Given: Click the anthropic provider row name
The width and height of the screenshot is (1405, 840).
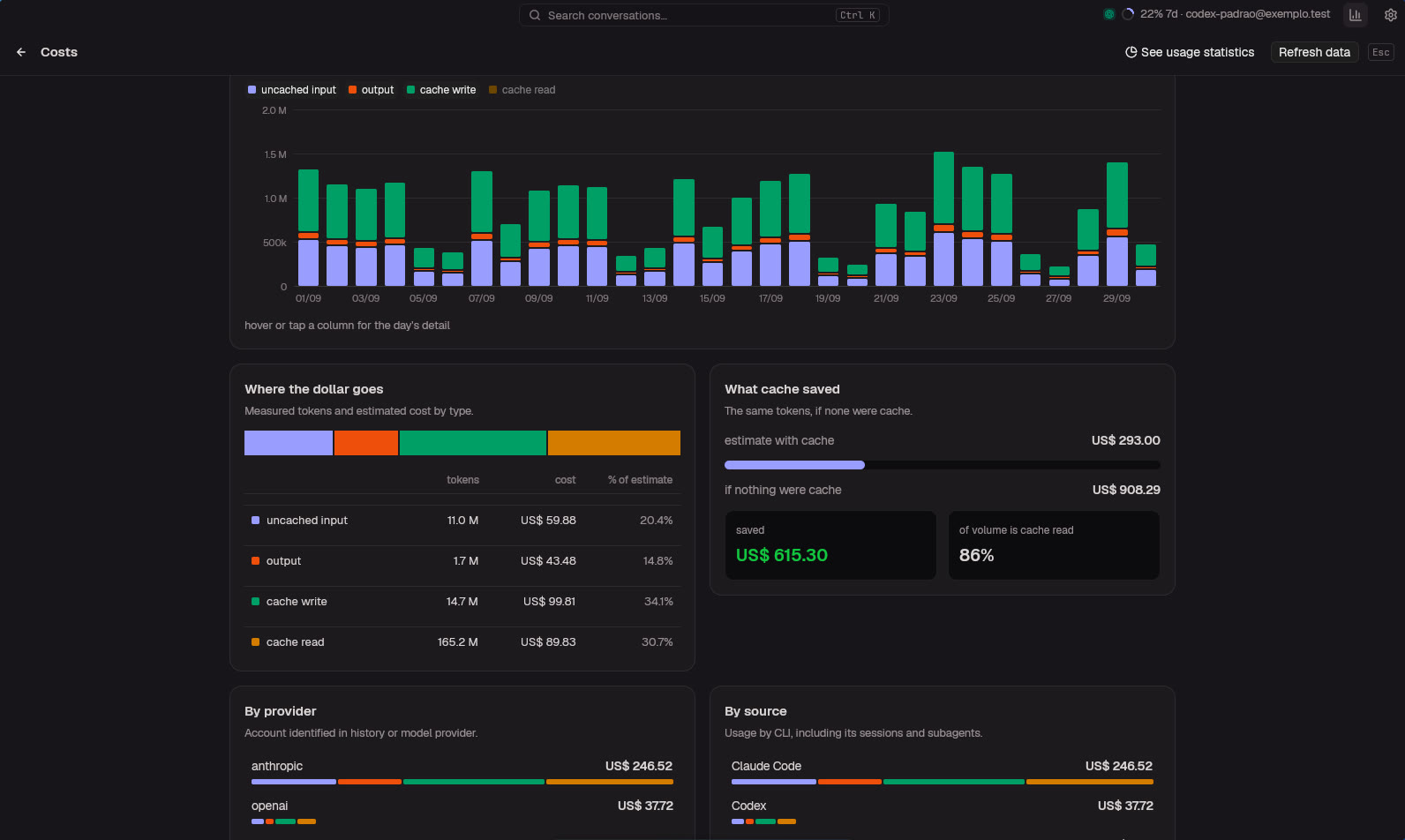Looking at the screenshot, I should tap(277, 766).
